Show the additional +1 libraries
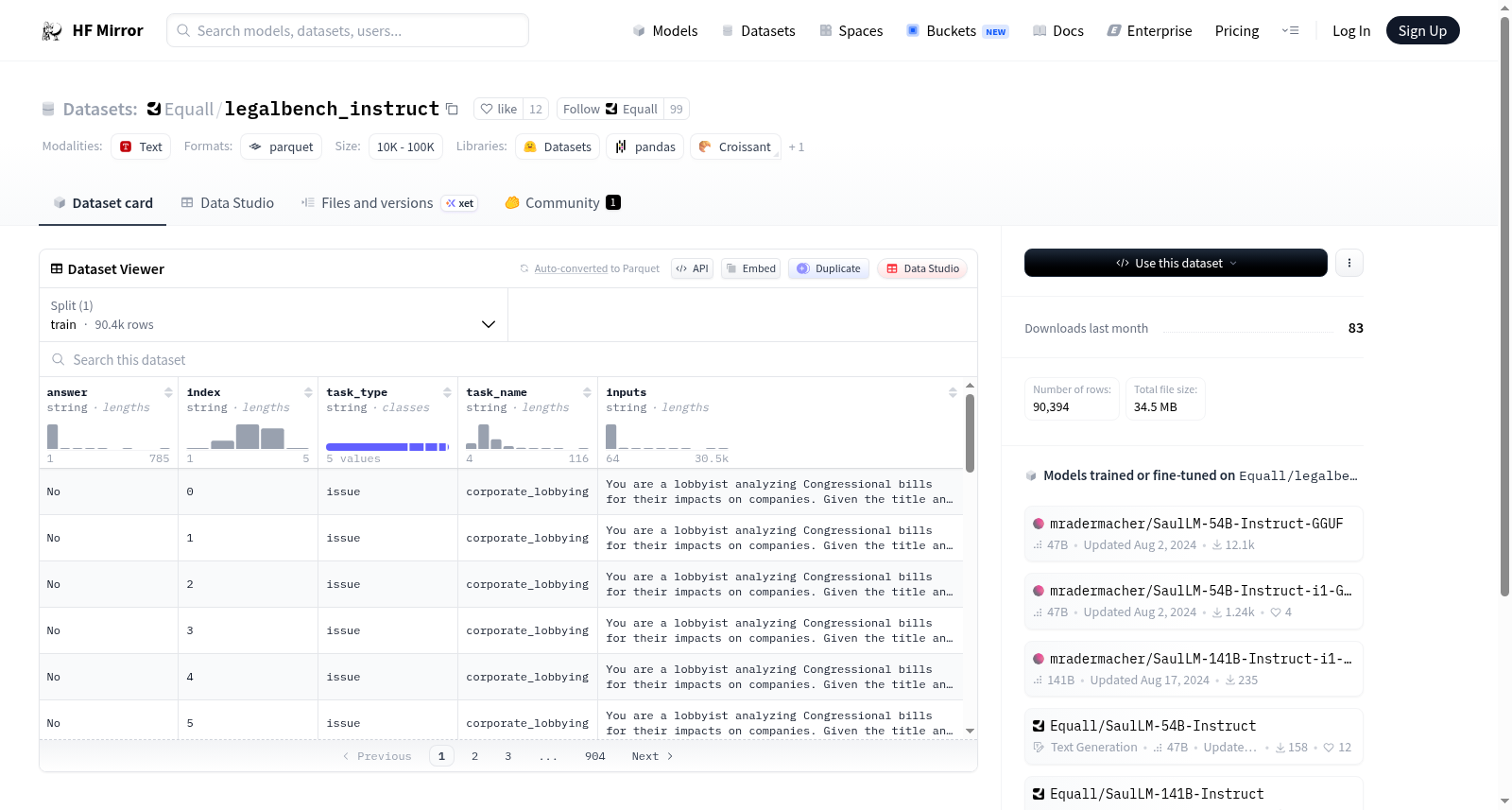The image size is (1512, 810). point(797,146)
